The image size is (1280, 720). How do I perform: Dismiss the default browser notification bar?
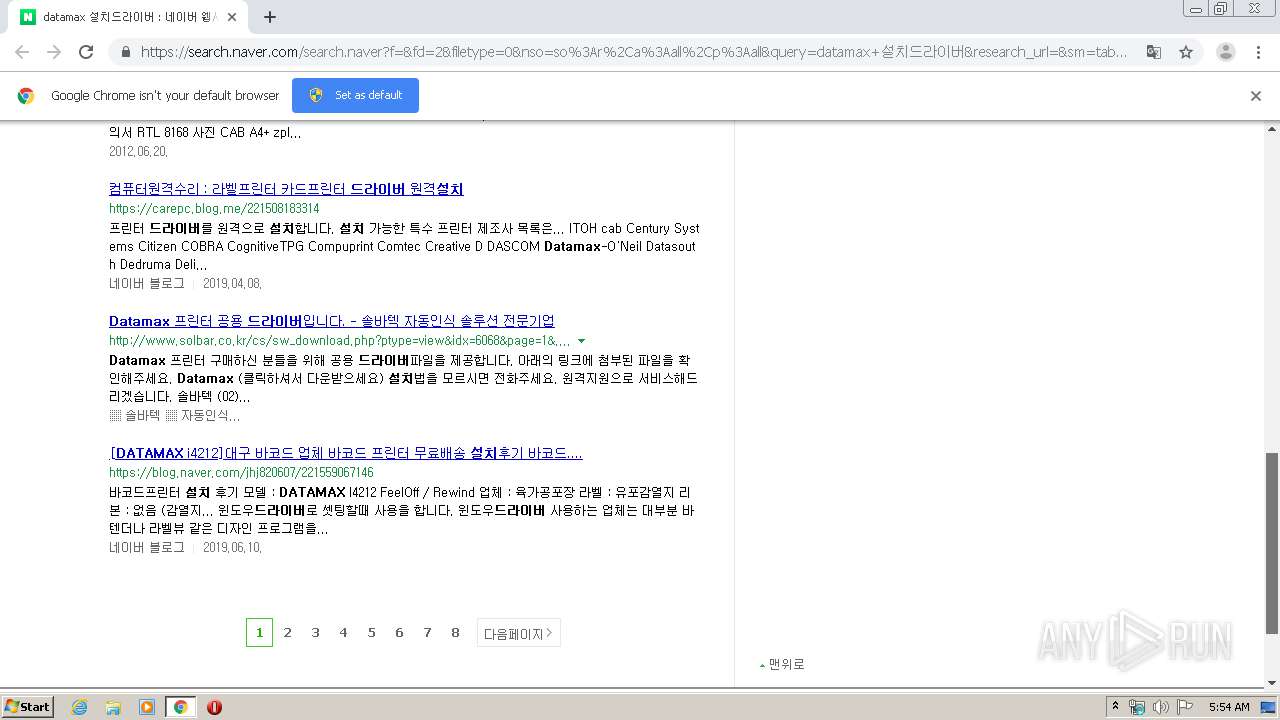[x=1256, y=96]
